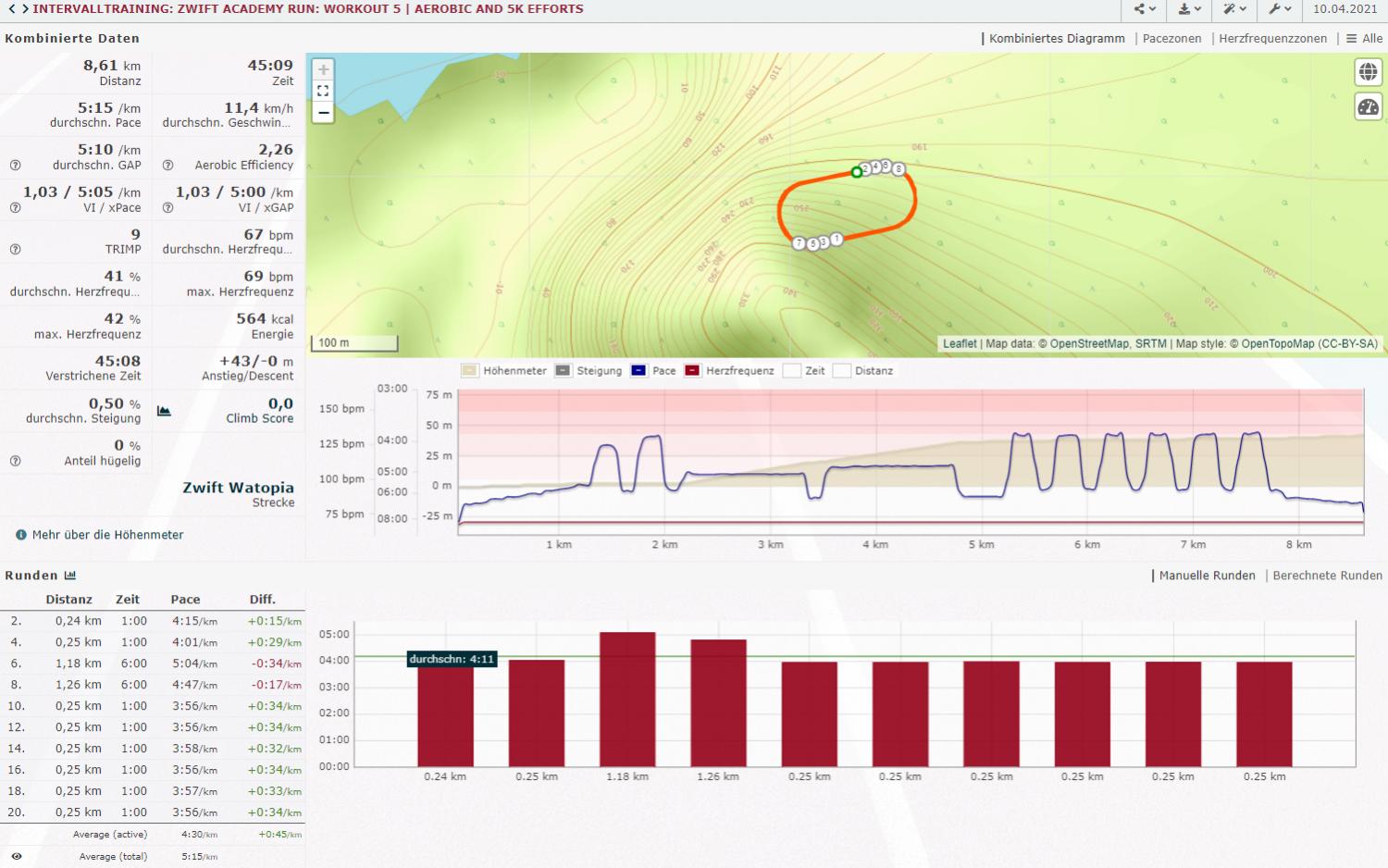Open map layer globe button
The height and width of the screenshot is (868, 1388).
[1368, 72]
